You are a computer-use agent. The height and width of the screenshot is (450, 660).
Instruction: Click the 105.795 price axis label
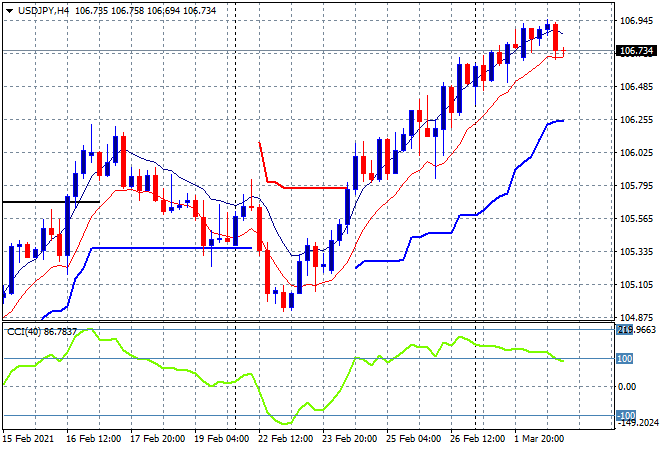coord(636,186)
